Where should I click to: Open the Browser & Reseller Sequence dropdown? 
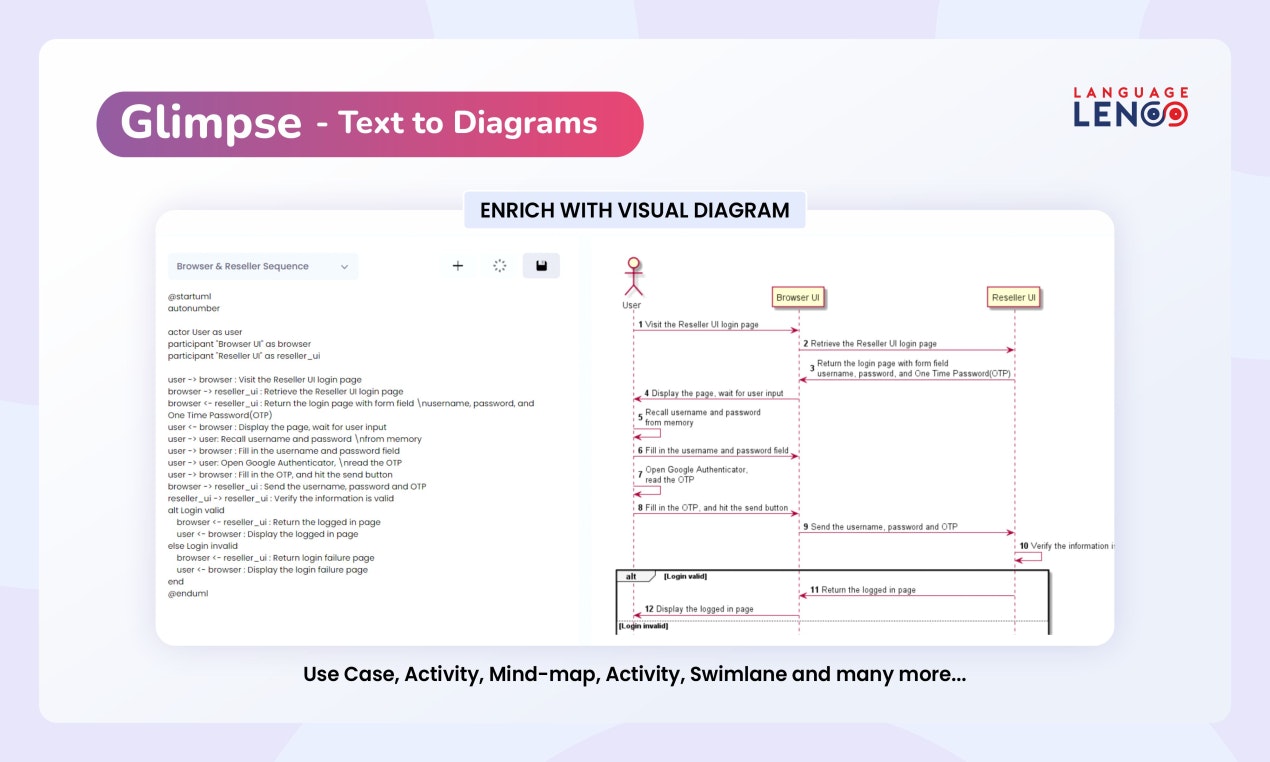pyautogui.click(x=263, y=266)
